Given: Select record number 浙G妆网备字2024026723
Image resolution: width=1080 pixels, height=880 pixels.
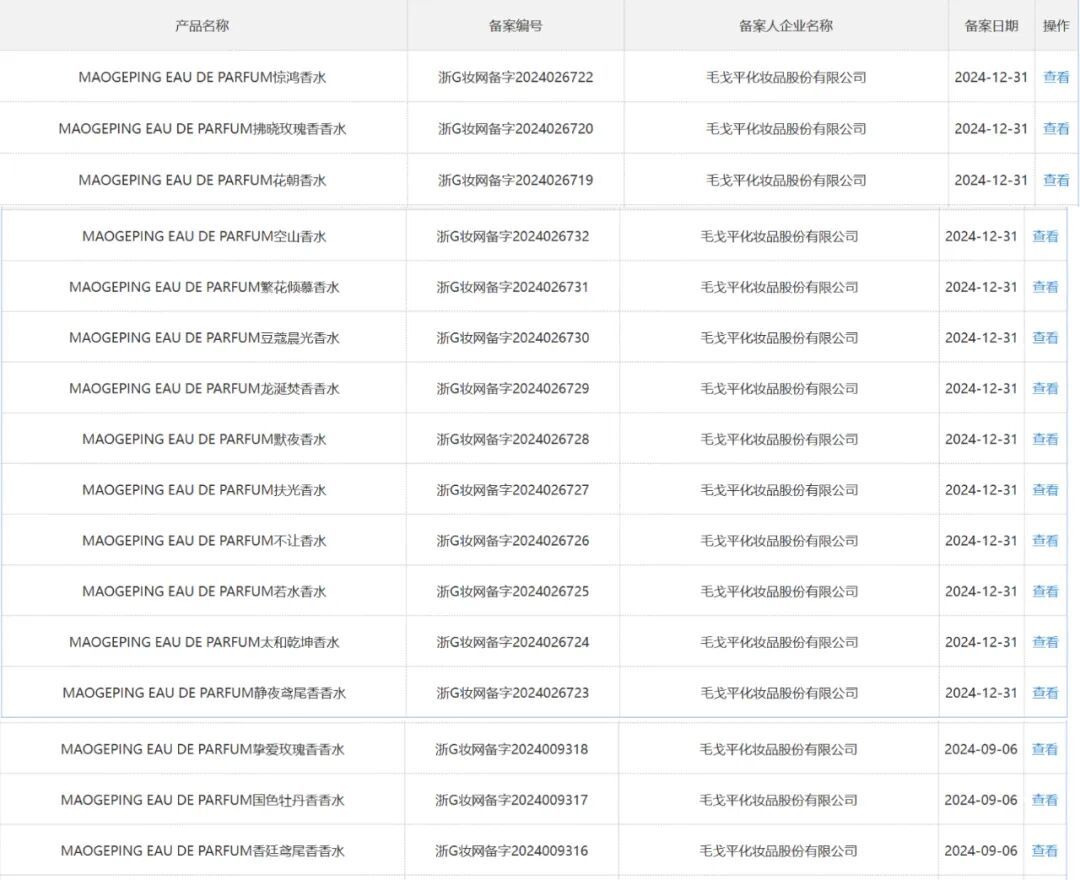Looking at the screenshot, I should tap(512, 693).
